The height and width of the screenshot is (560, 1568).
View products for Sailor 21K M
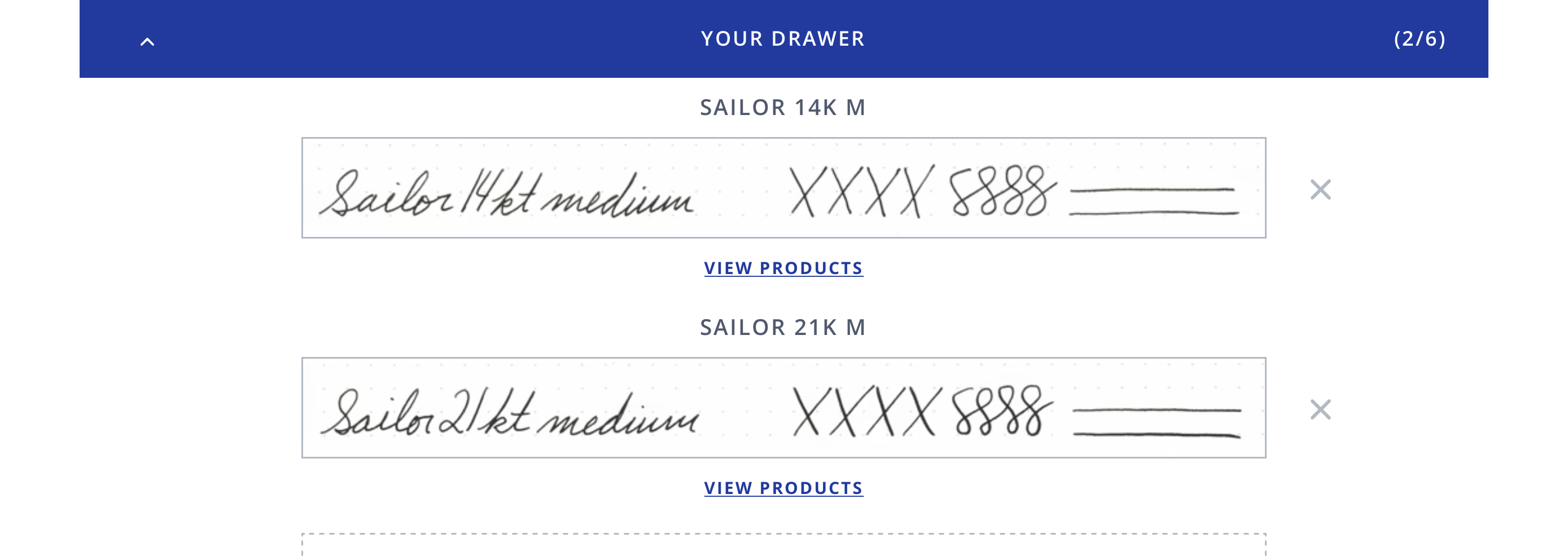[x=783, y=488]
